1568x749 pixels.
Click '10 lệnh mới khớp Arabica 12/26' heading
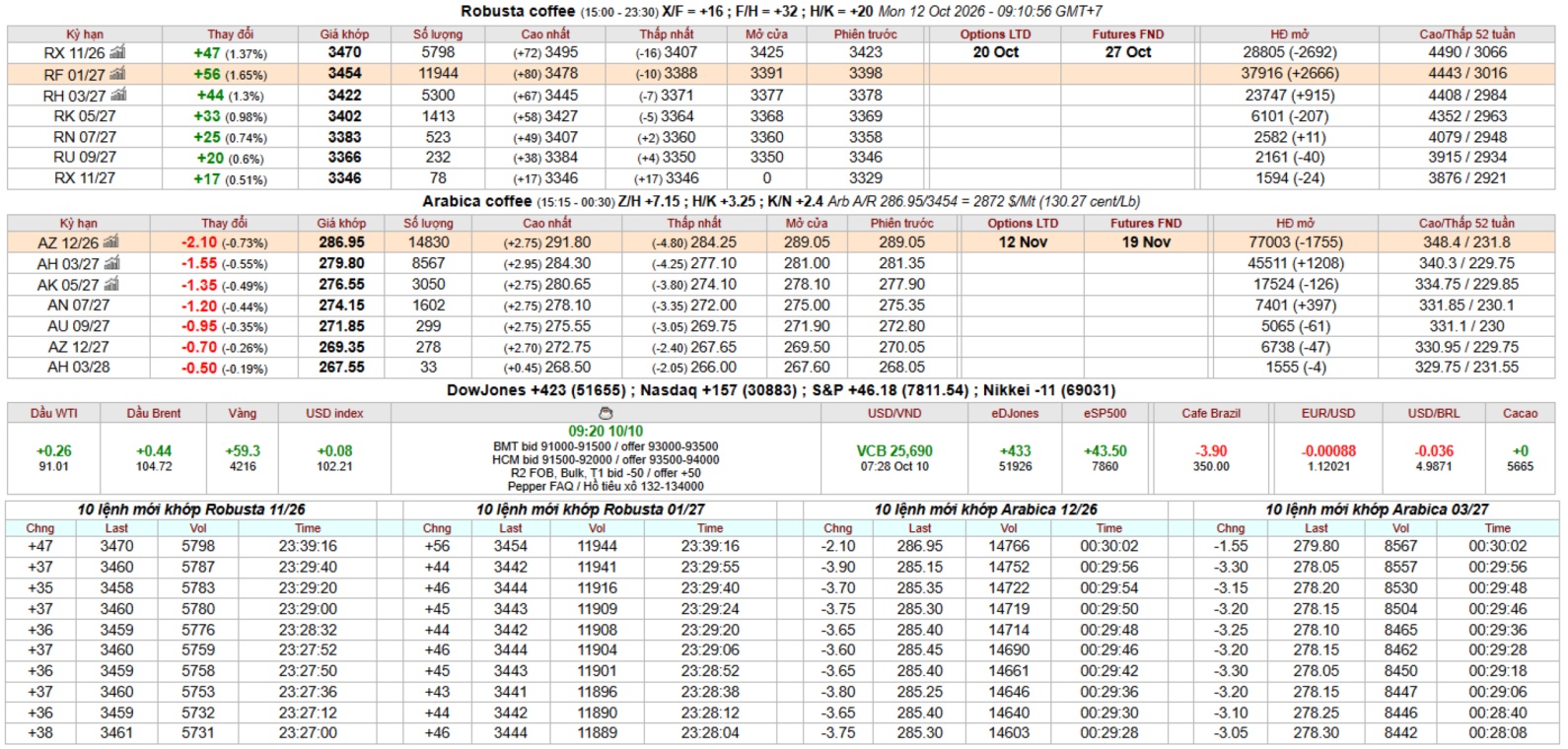[985, 510]
